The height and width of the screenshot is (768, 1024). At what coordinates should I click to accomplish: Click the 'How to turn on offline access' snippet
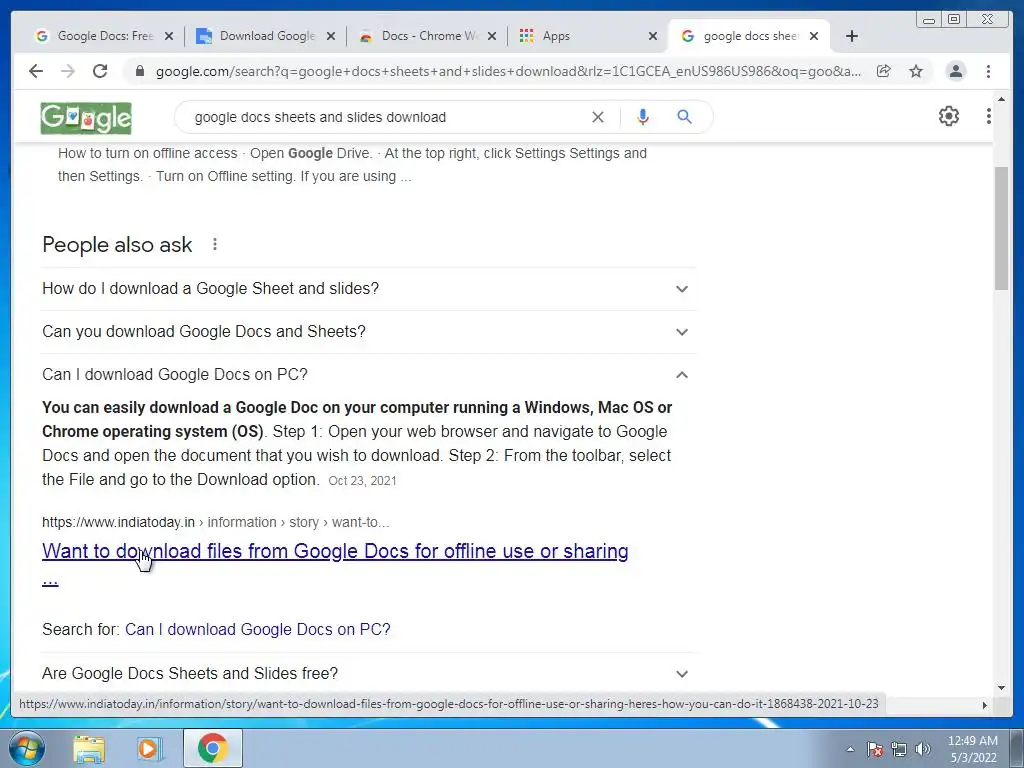coord(353,165)
